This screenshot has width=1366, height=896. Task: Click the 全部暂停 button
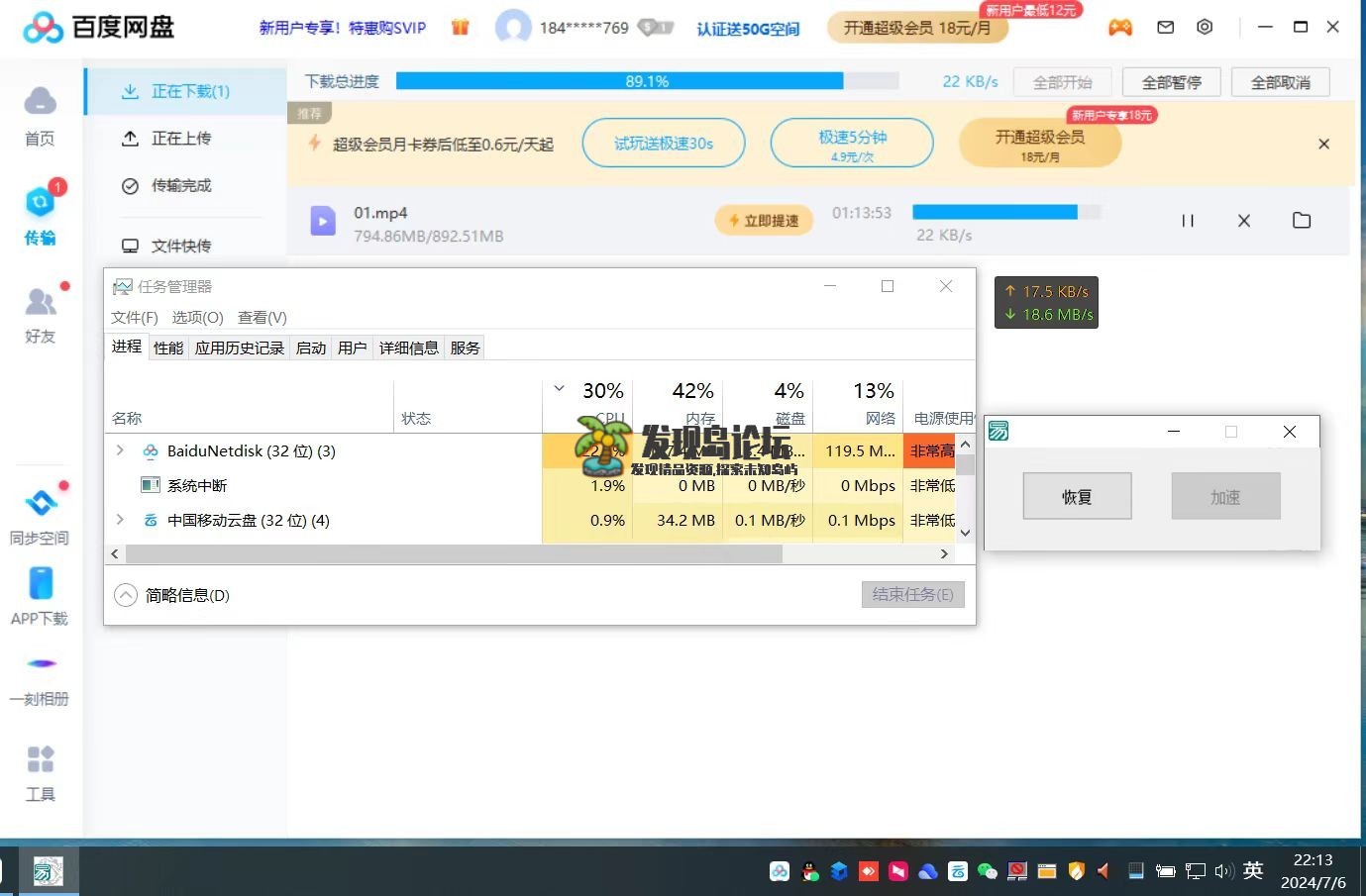[x=1171, y=82]
